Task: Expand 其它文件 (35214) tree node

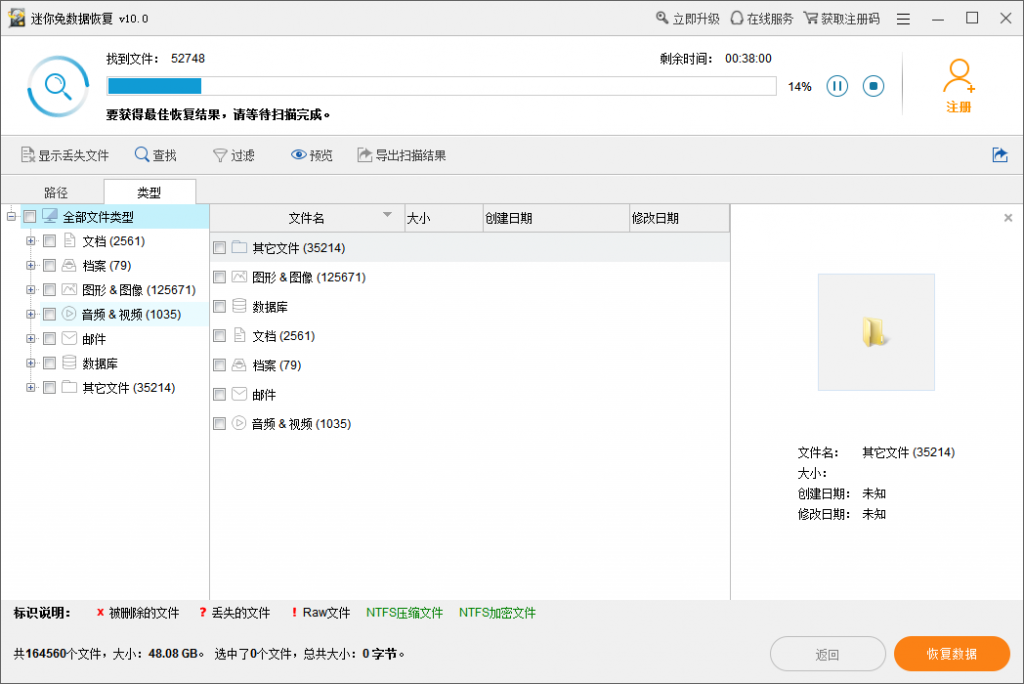Action: coord(30,387)
